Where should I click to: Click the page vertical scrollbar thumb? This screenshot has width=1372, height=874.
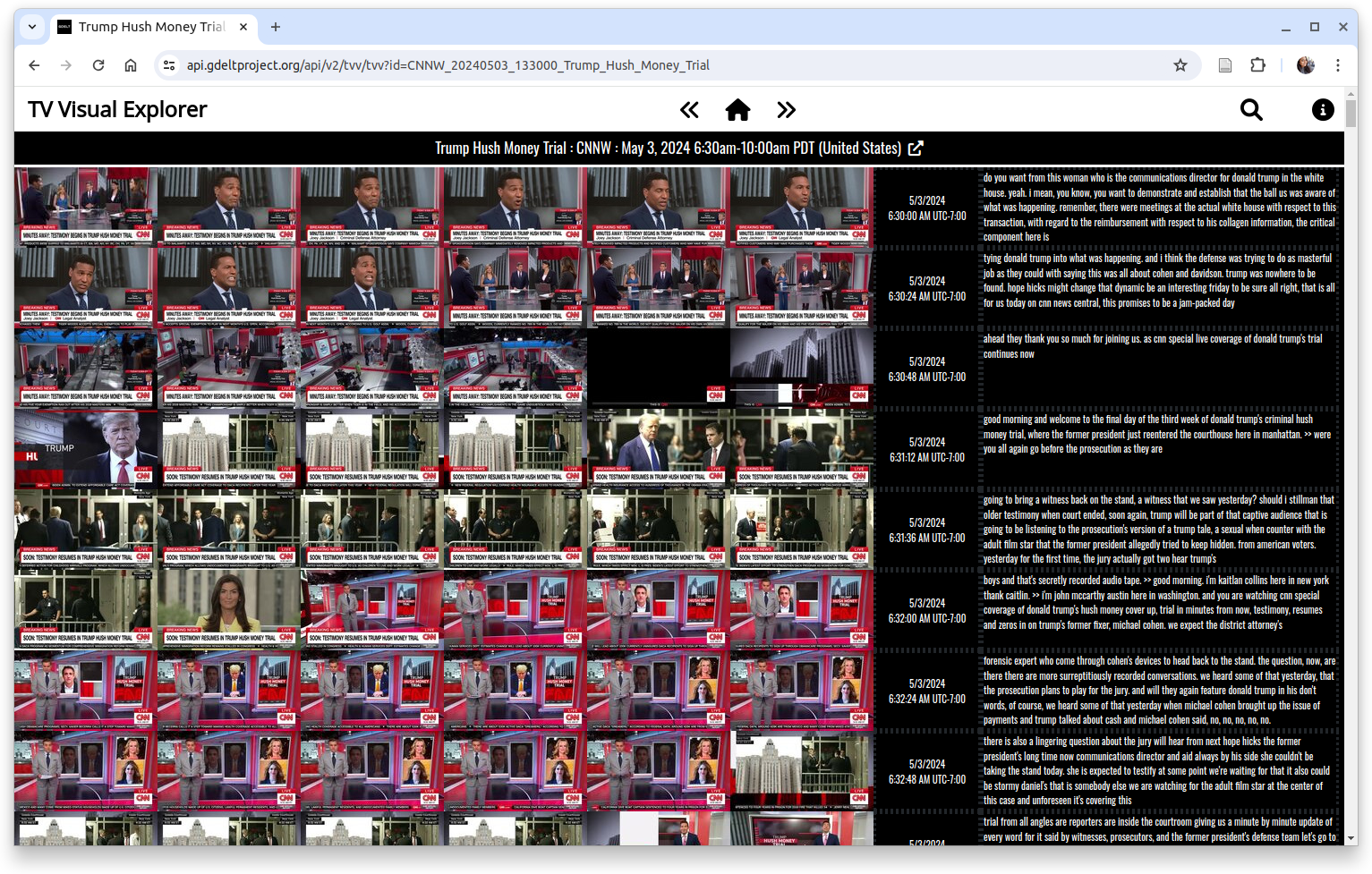[1351, 114]
